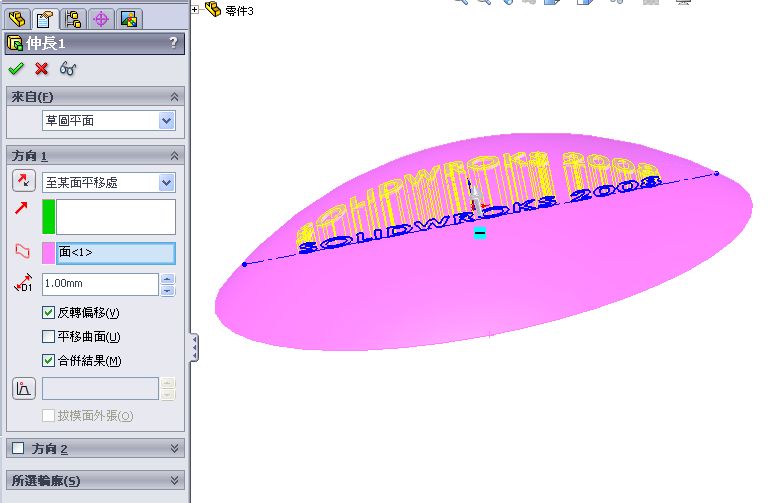Screen dimensions: 771x503
Task: Click the panel collapse splitter handle
Action: click(195, 348)
